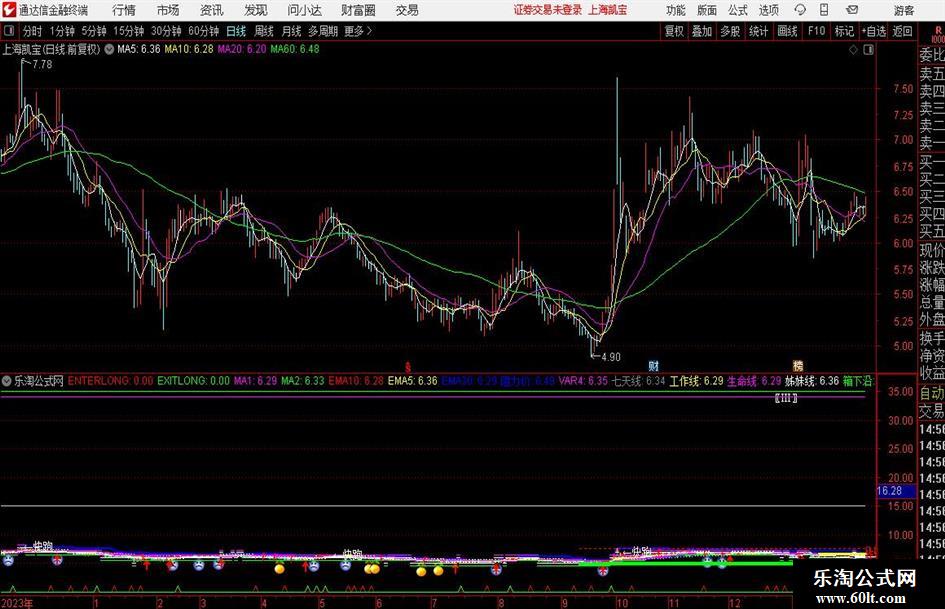Click the 叠加 overlay button

pos(702,31)
